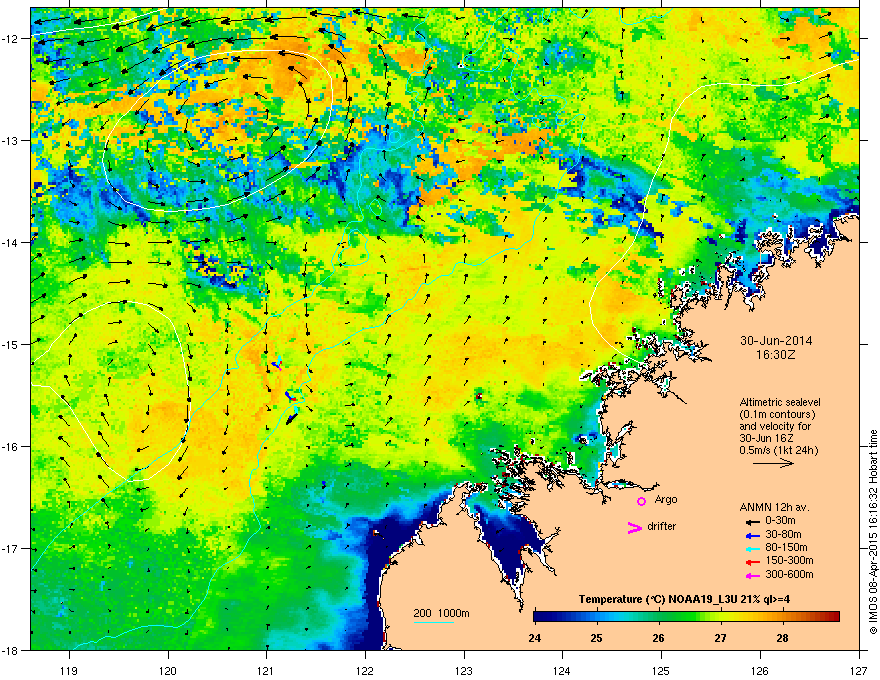Click the vertical IMOS Hobart time copyright text

point(873,531)
